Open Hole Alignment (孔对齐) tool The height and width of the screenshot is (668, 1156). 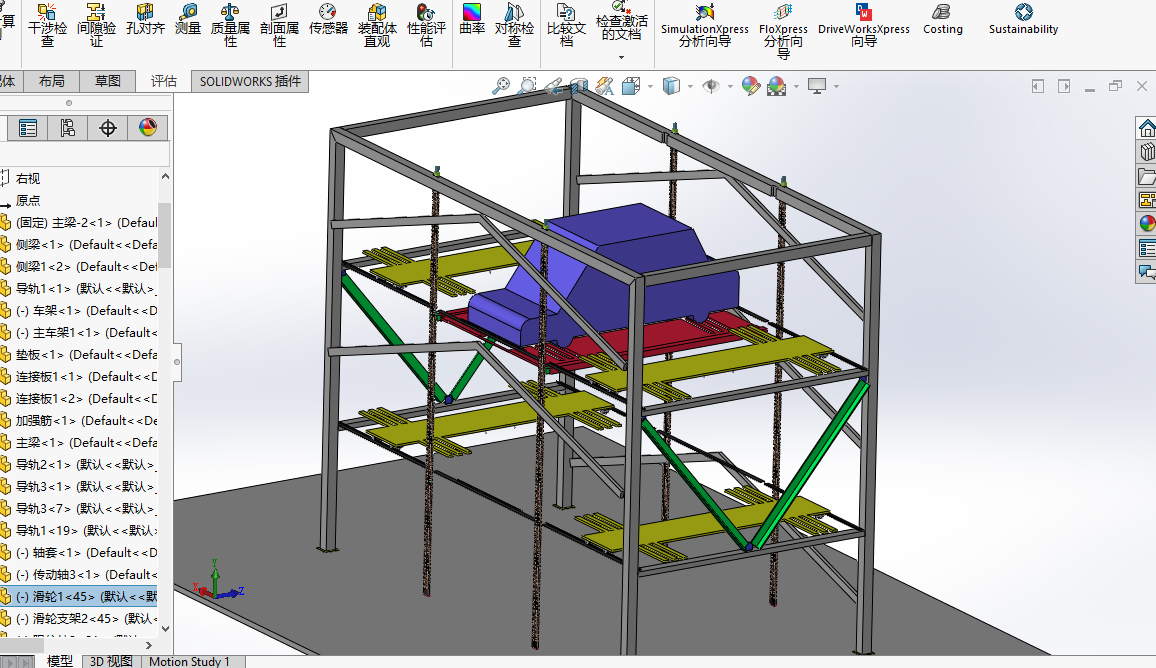(x=145, y=20)
